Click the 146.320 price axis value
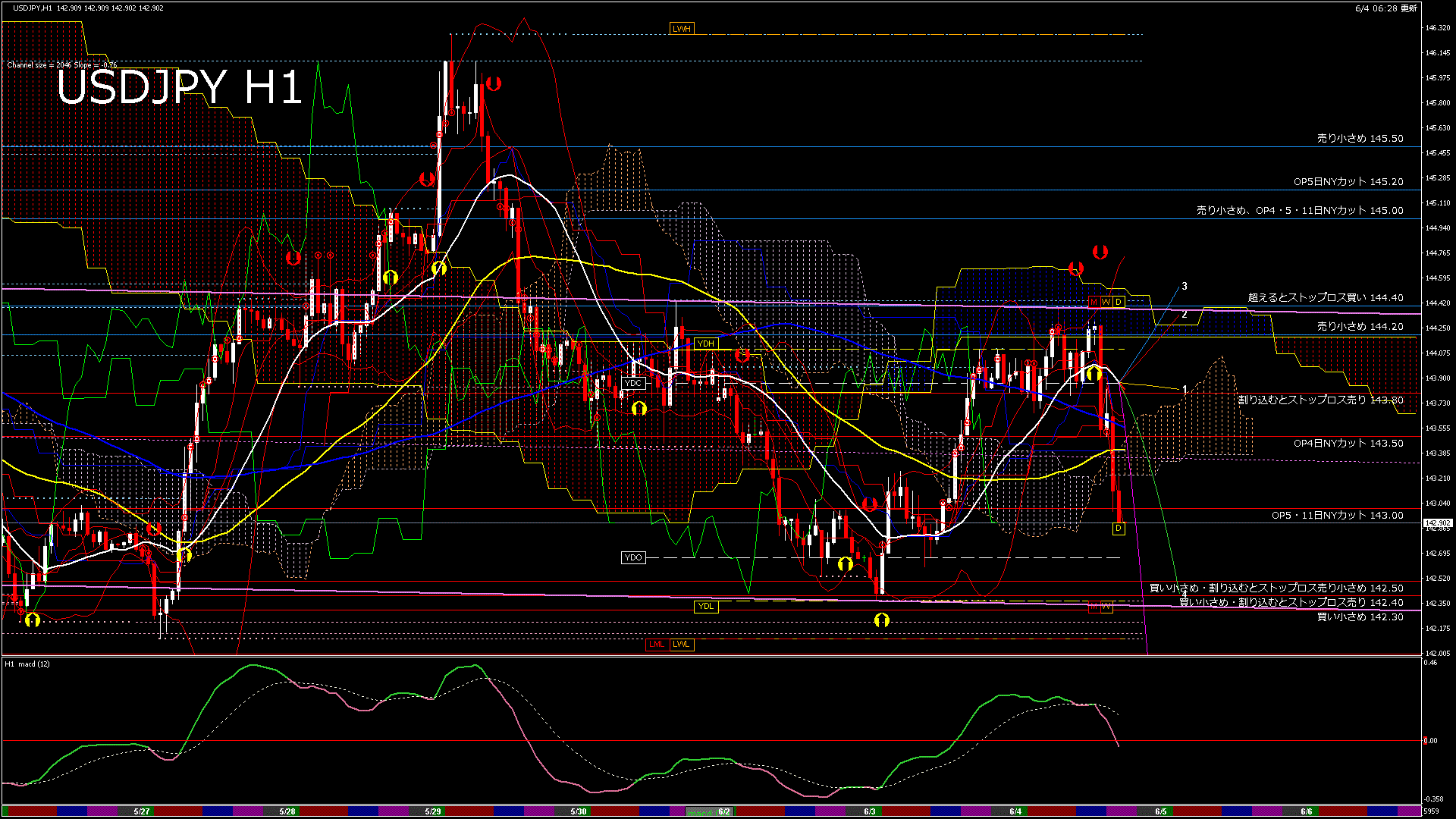This screenshot has width=1456, height=819. click(x=1438, y=28)
